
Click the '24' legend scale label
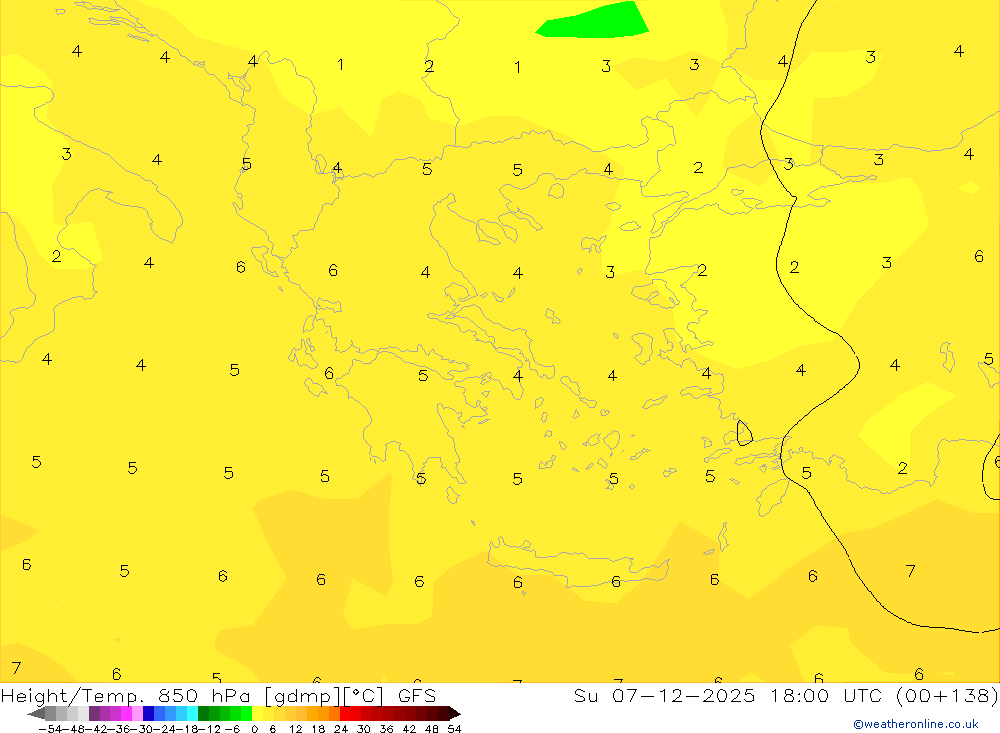[341, 729]
